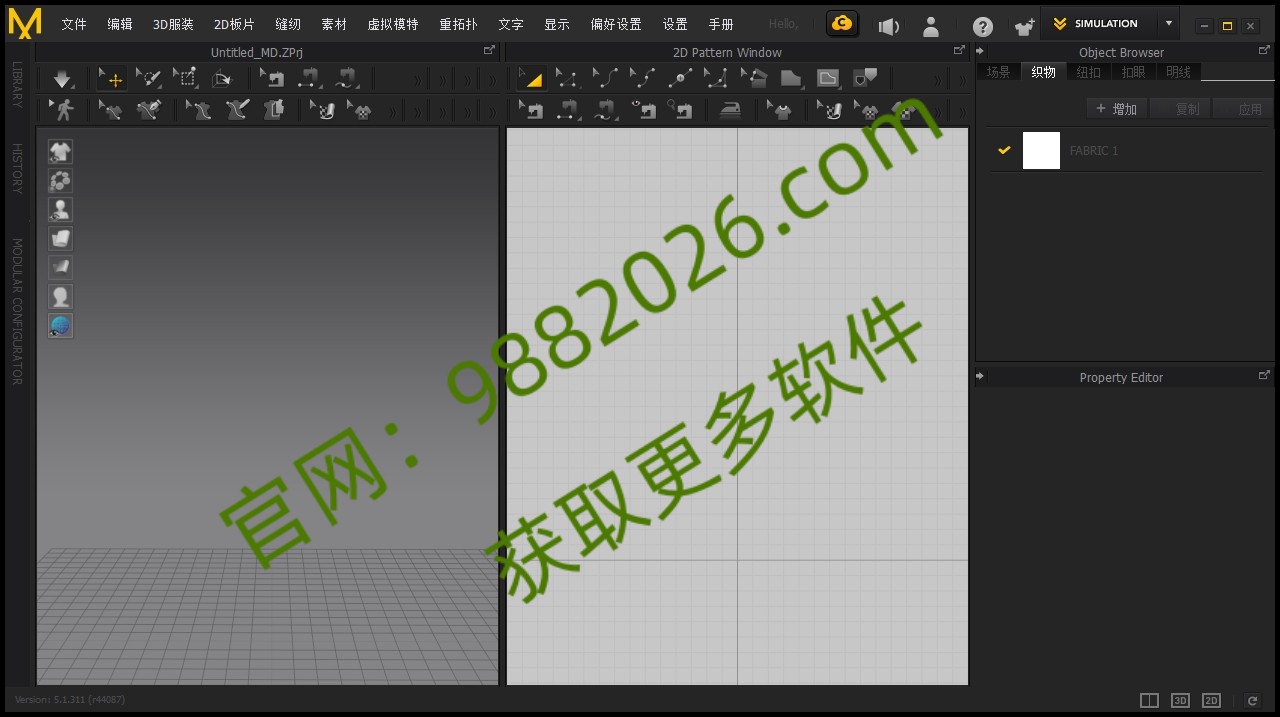Viewport: 1280px width, 717px height.
Task: Toggle the head silhouette display icon in the 3D viewport
Action: pos(60,296)
